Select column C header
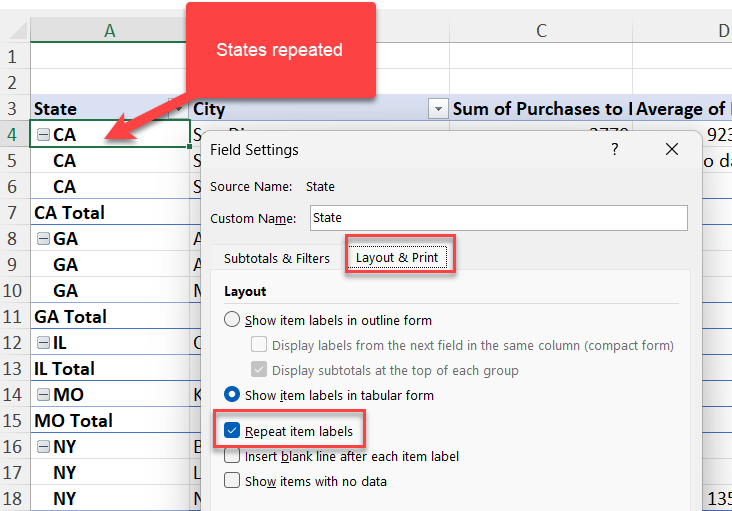The width and height of the screenshot is (732, 511). [x=541, y=31]
